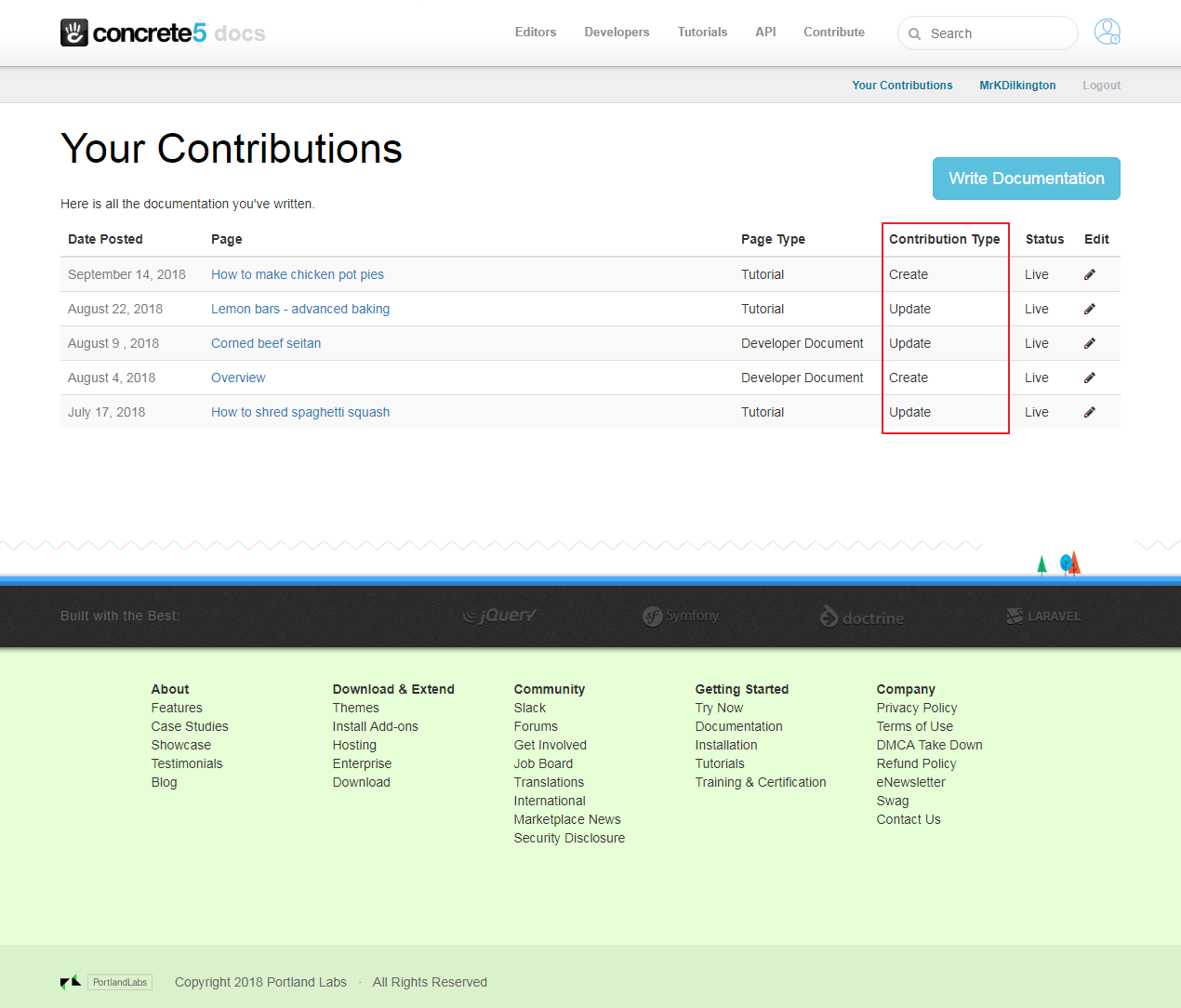Edit chicken pot pies via pencil icon
Viewport: 1181px width, 1008px height.
click(1089, 273)
